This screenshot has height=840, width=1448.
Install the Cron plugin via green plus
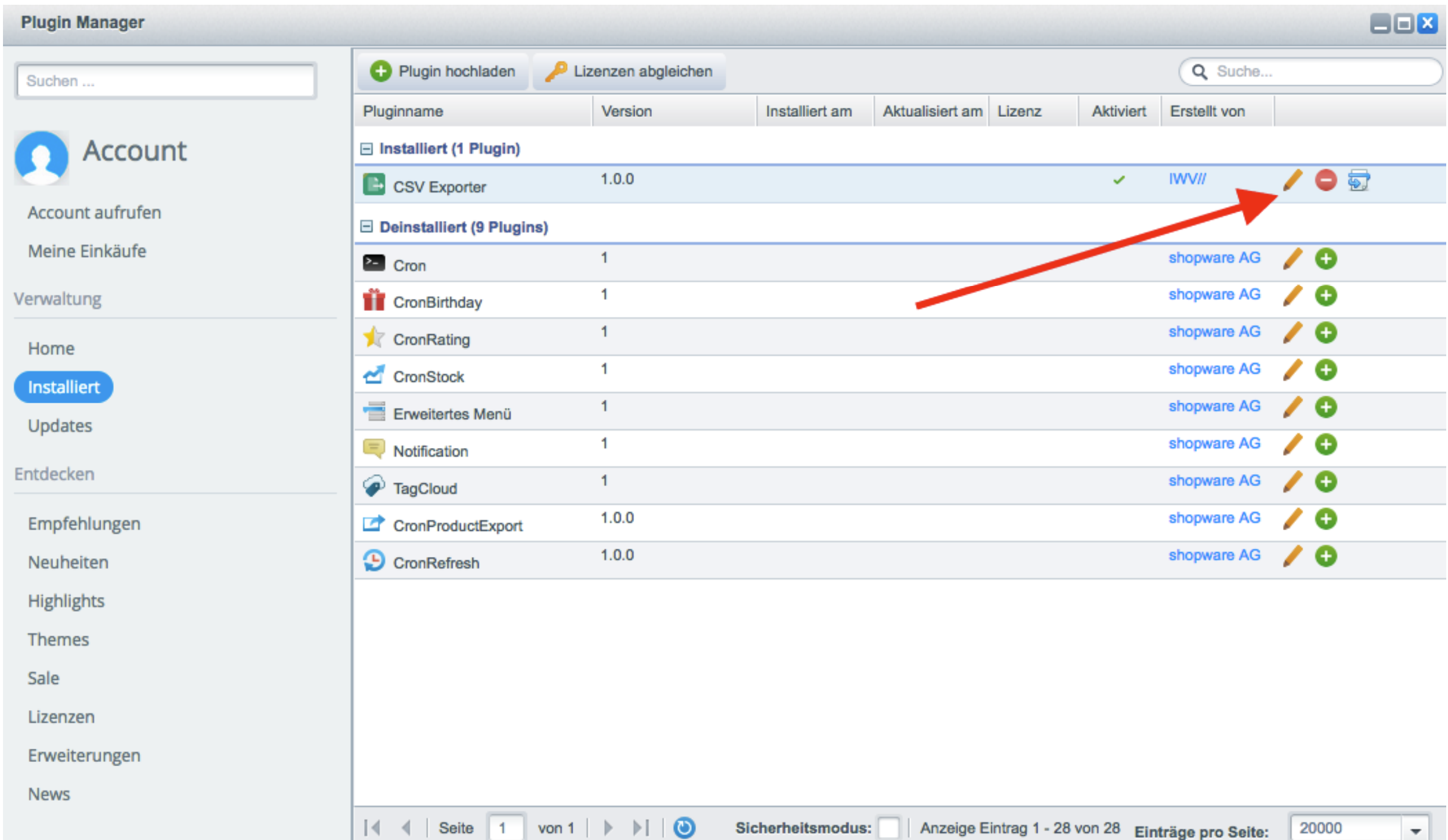click(x=1325, y=259)
